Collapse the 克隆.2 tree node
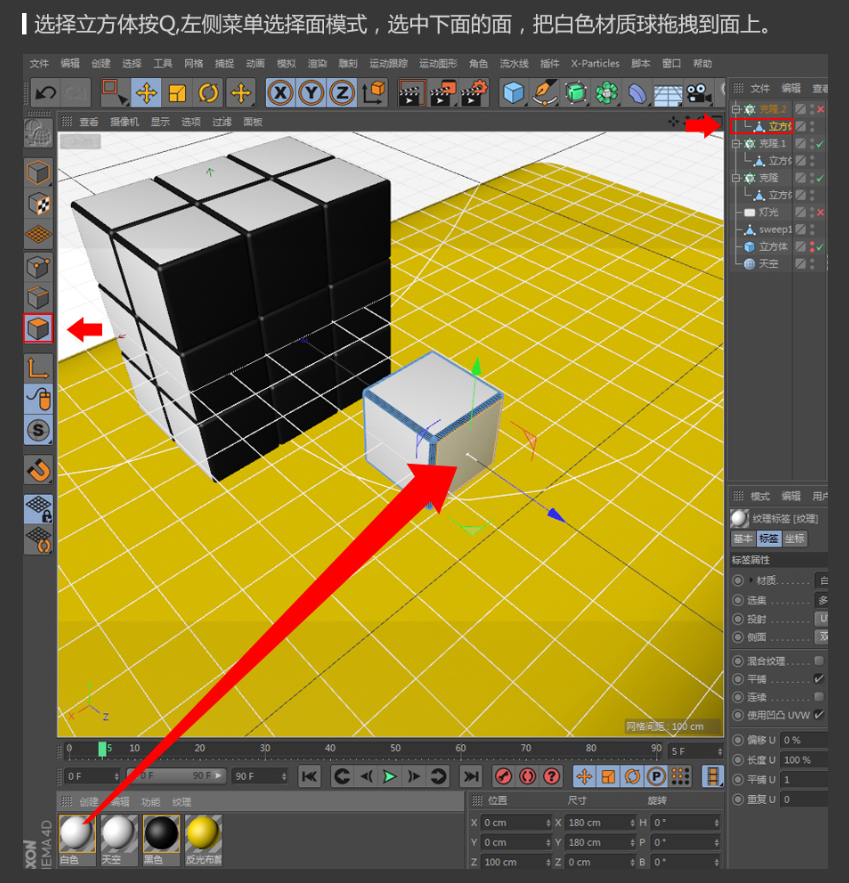Image resolution: width=849 pixels, height=883 pixels. pos(737,109)
